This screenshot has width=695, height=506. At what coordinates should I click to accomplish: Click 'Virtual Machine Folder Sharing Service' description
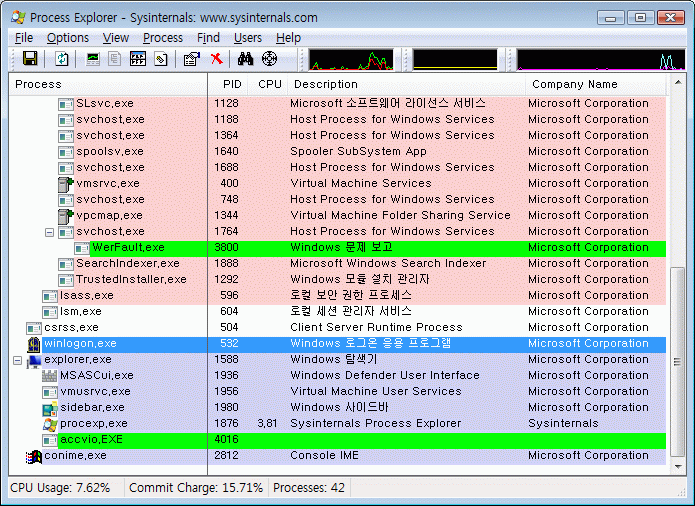pyautogui.click(x=400, y=215)
